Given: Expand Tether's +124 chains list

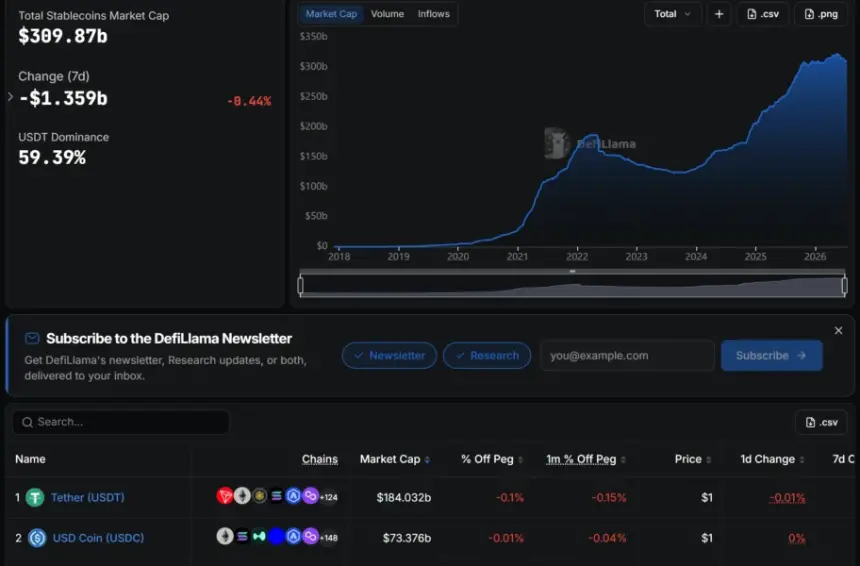Looking at the screenshot, I should pyautogui.click(x=329, y=497).
